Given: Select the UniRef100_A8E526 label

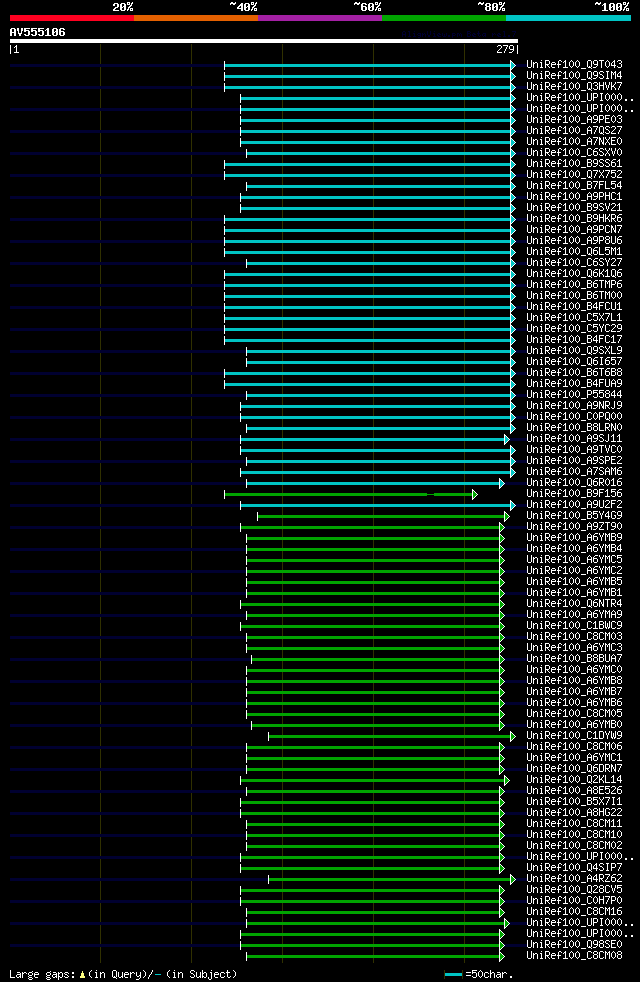Looking at the screenshot, I should coord(574,792).
